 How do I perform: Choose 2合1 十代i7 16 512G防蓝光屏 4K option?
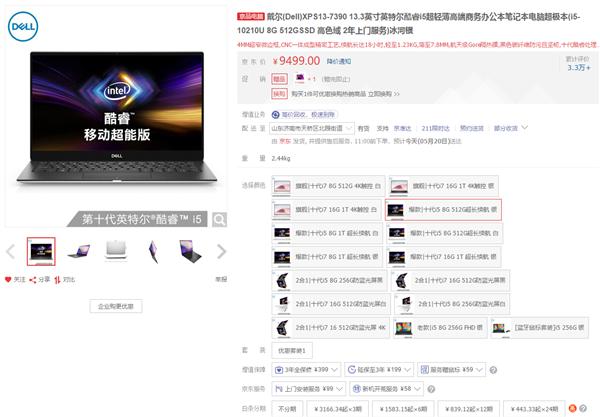pyautogui.click(x=331, y=328)
